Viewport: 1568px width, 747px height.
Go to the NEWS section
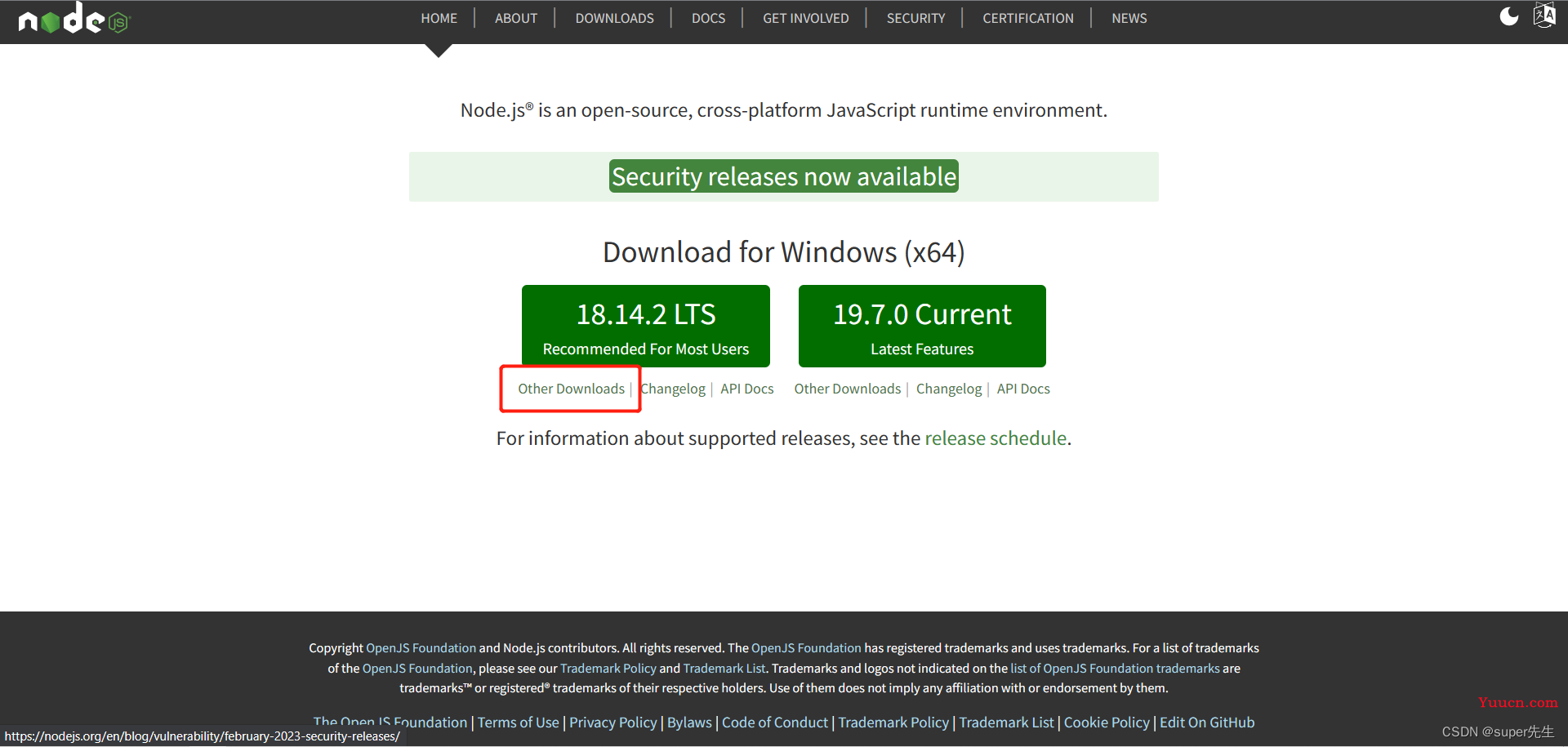1129,18
